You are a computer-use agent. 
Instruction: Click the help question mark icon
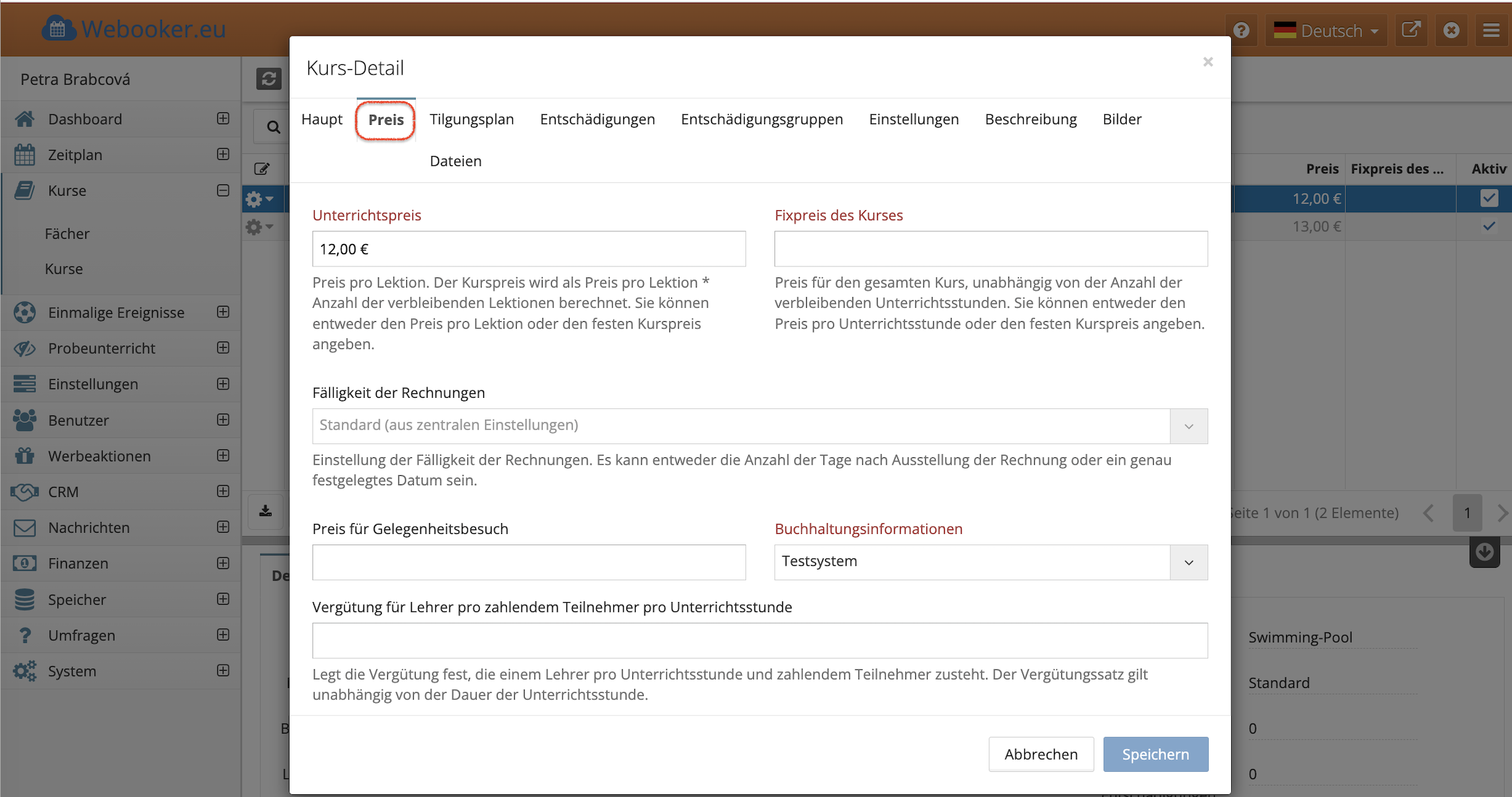pos(1241,30)
